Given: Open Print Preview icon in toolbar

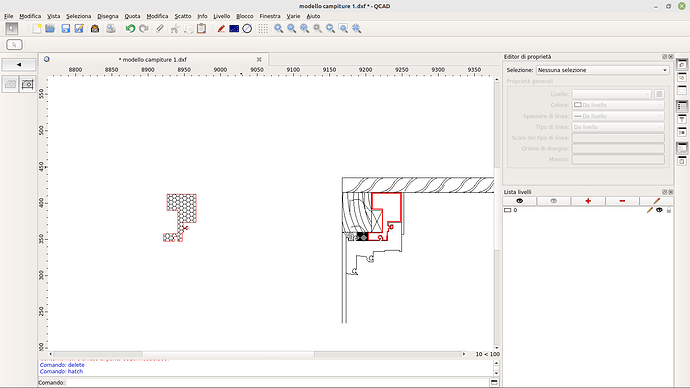Looking at the screenshot, I should 110,29.
